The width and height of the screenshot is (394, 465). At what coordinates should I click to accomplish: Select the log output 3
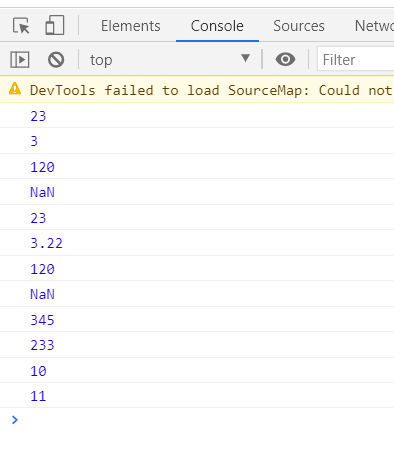(x=34, y=141)
